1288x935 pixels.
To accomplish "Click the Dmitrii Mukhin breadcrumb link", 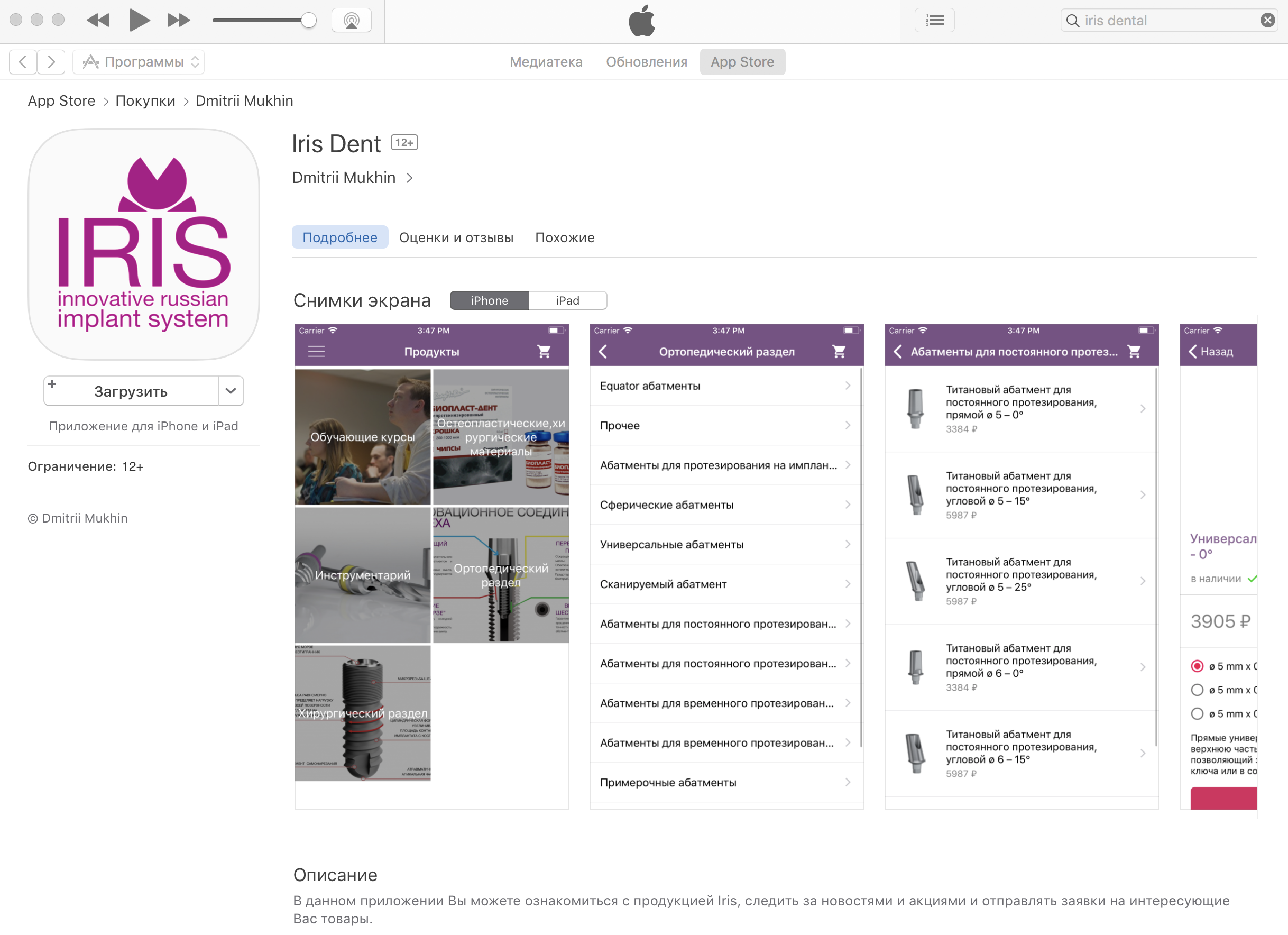I will [244, 100].
